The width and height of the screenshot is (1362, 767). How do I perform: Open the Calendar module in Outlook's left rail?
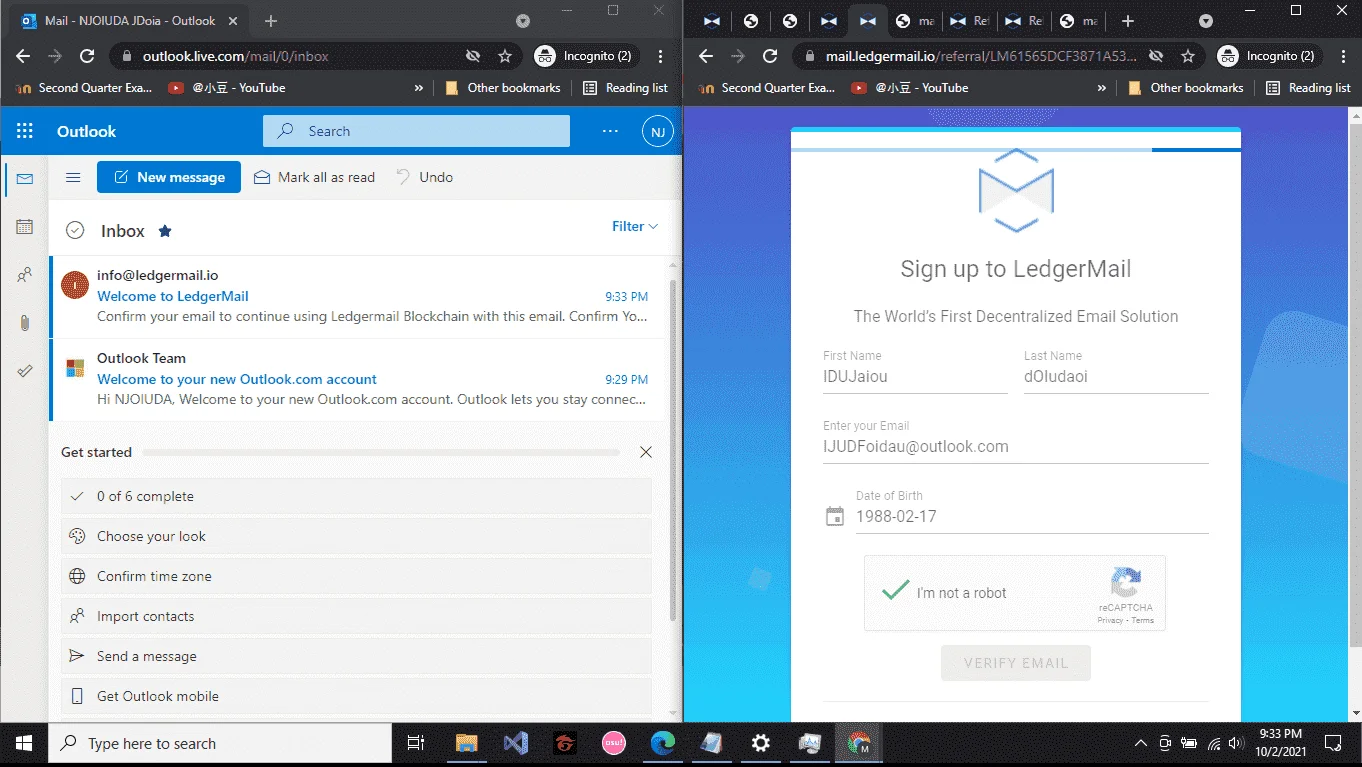[25, 227]
